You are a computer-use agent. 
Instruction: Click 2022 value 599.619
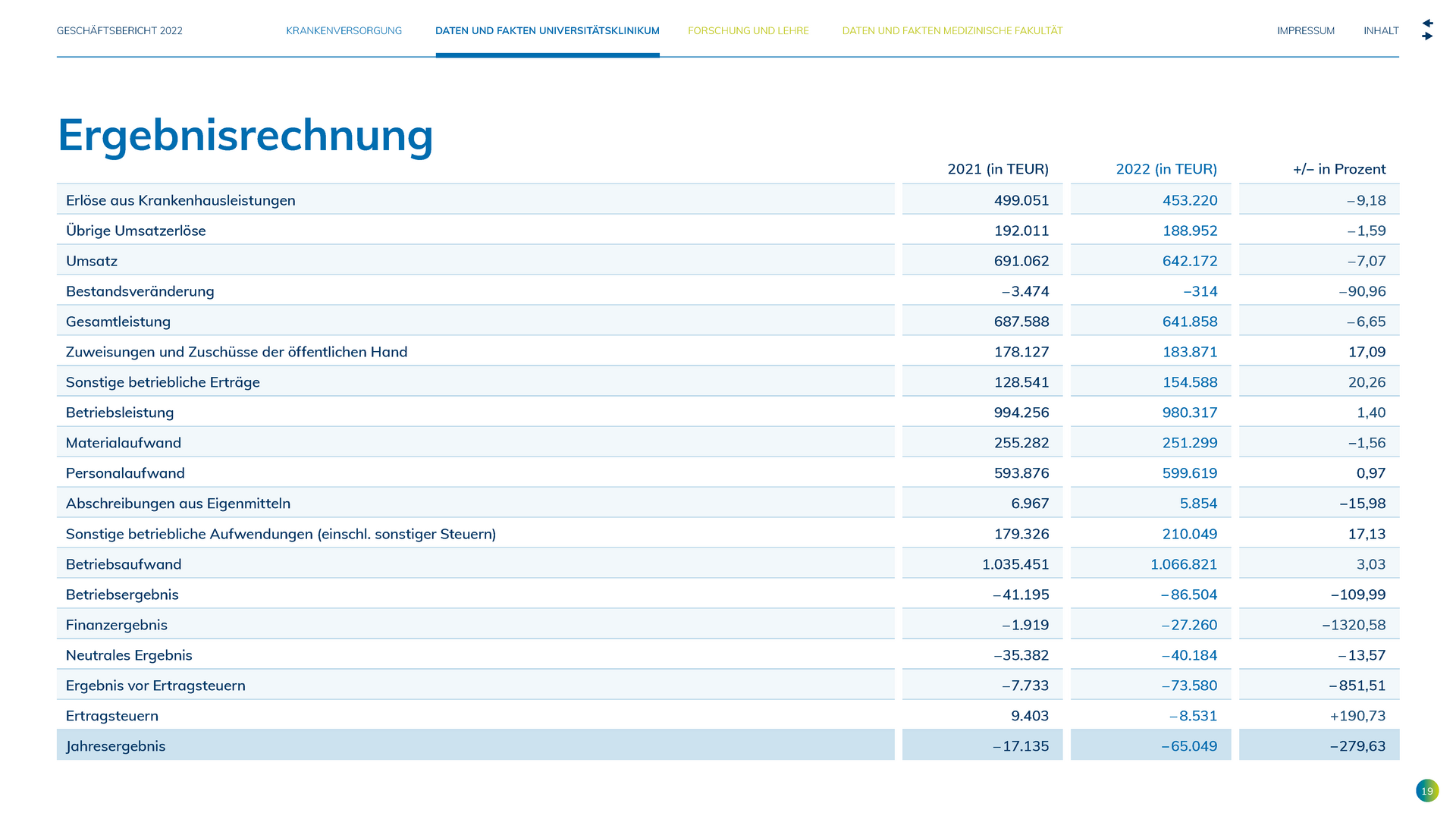(x=1190, y=473)
